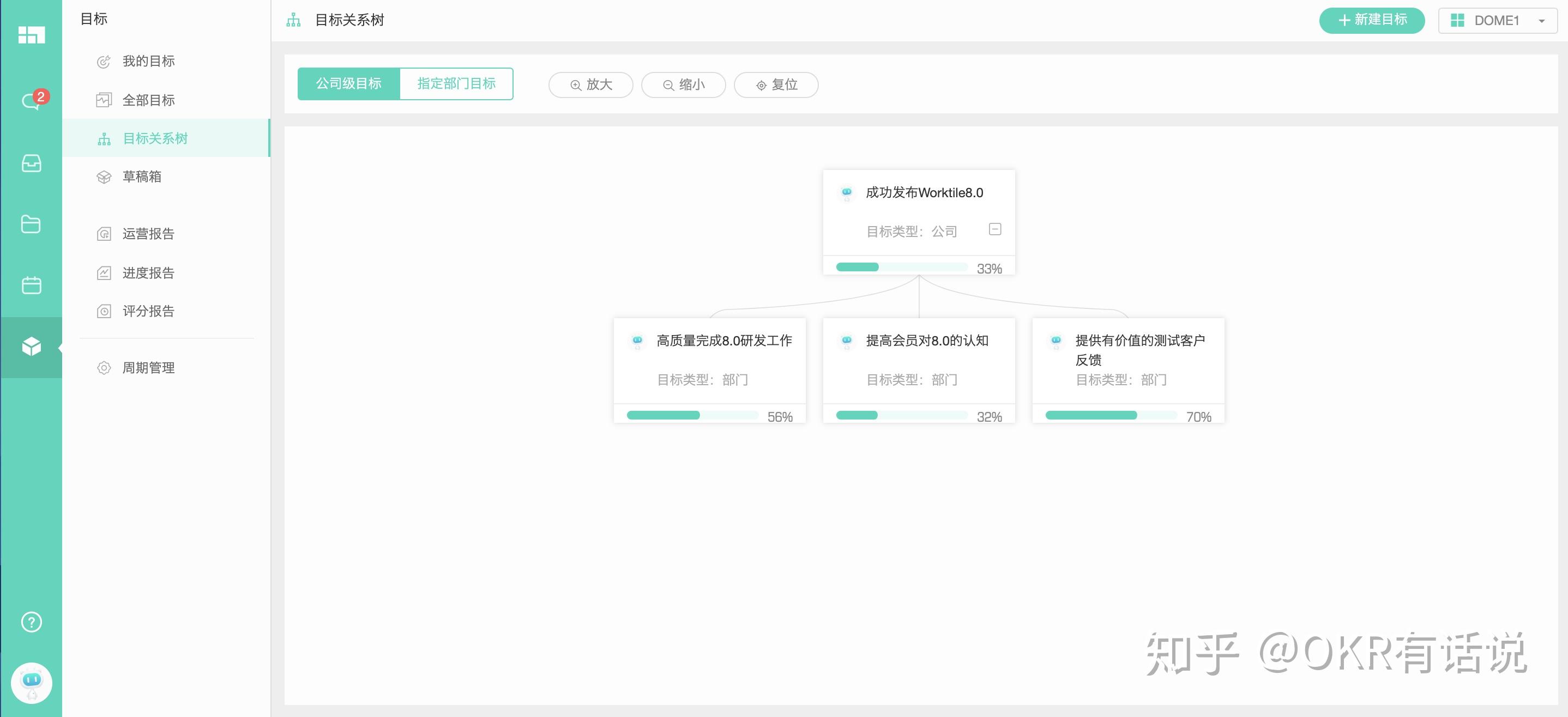折叠成功发布Worktile8.0节点
This screenshot has width=1568, height=717.
994,229
